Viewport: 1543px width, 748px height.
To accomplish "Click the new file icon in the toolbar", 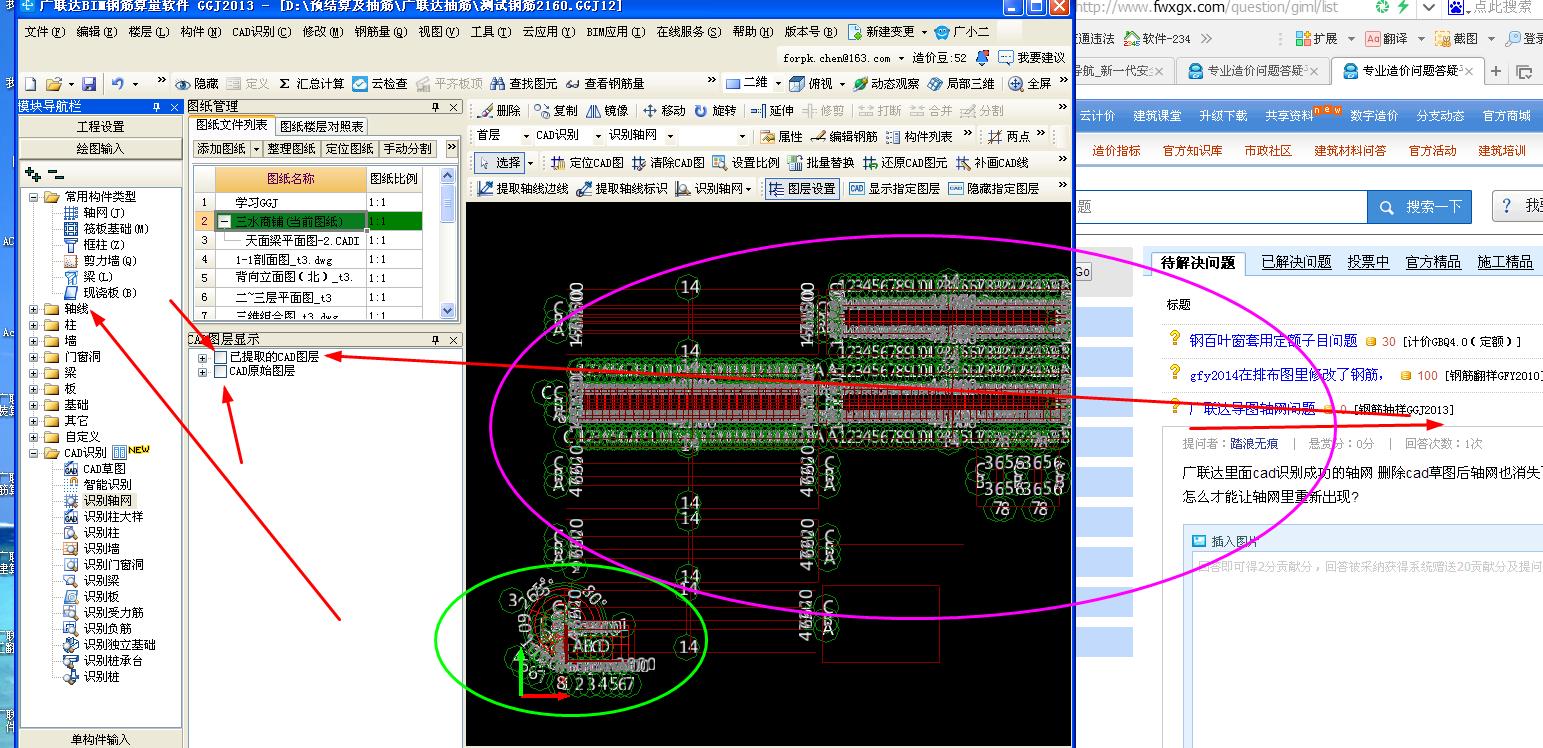I will 31,84.
